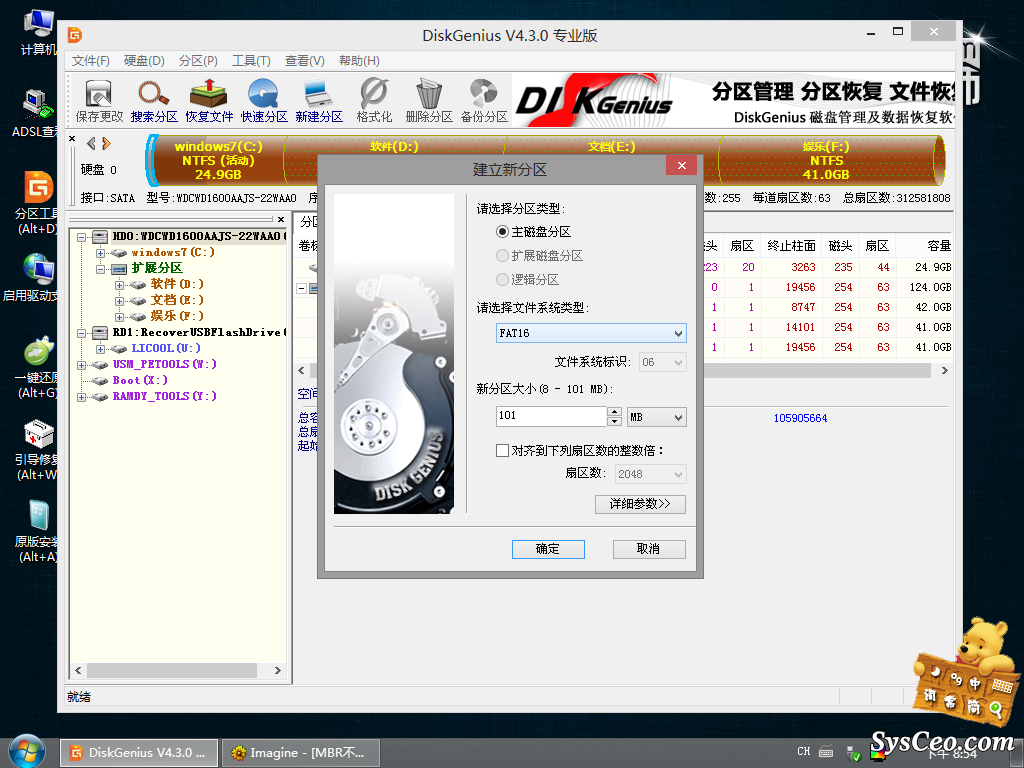This screenshot has width=1024, height=768.
Task: Select RAMDY_TOOLS (Y:) in the tree
Action: pyautogui.click(x=165, y=396)
